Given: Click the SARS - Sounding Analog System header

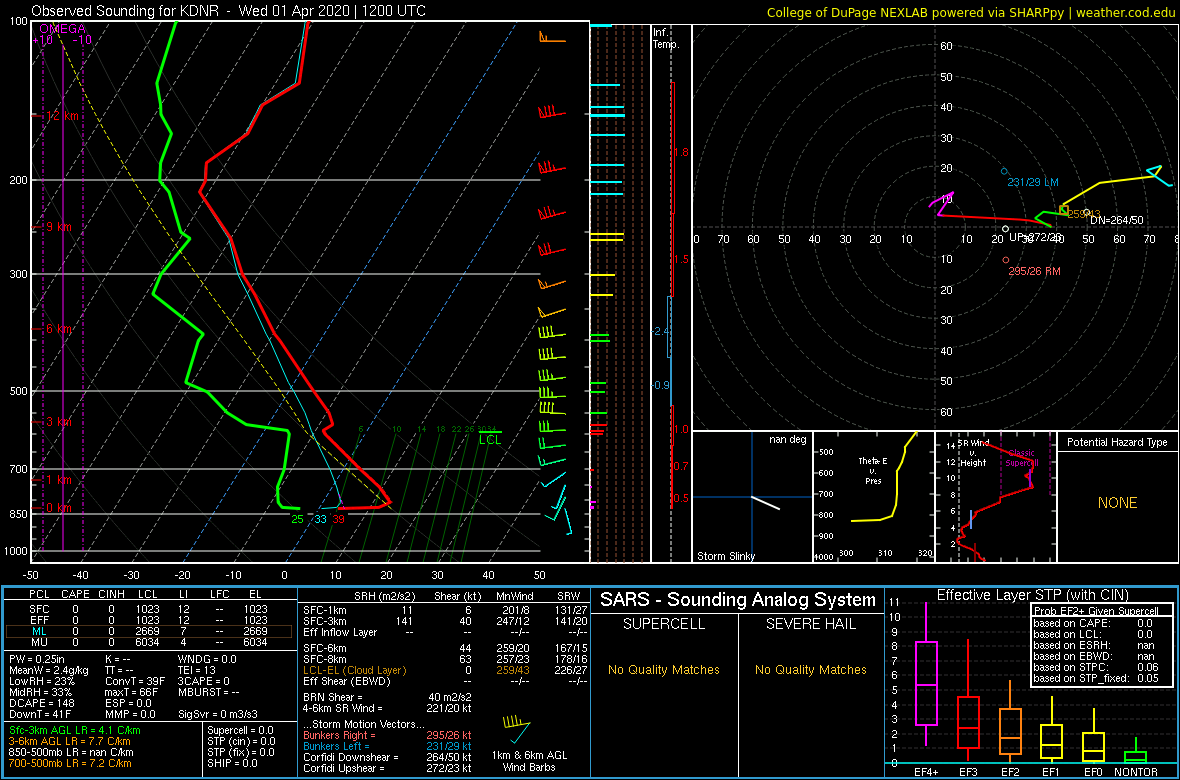Looking at the screenshot, I should pos(738,600).
